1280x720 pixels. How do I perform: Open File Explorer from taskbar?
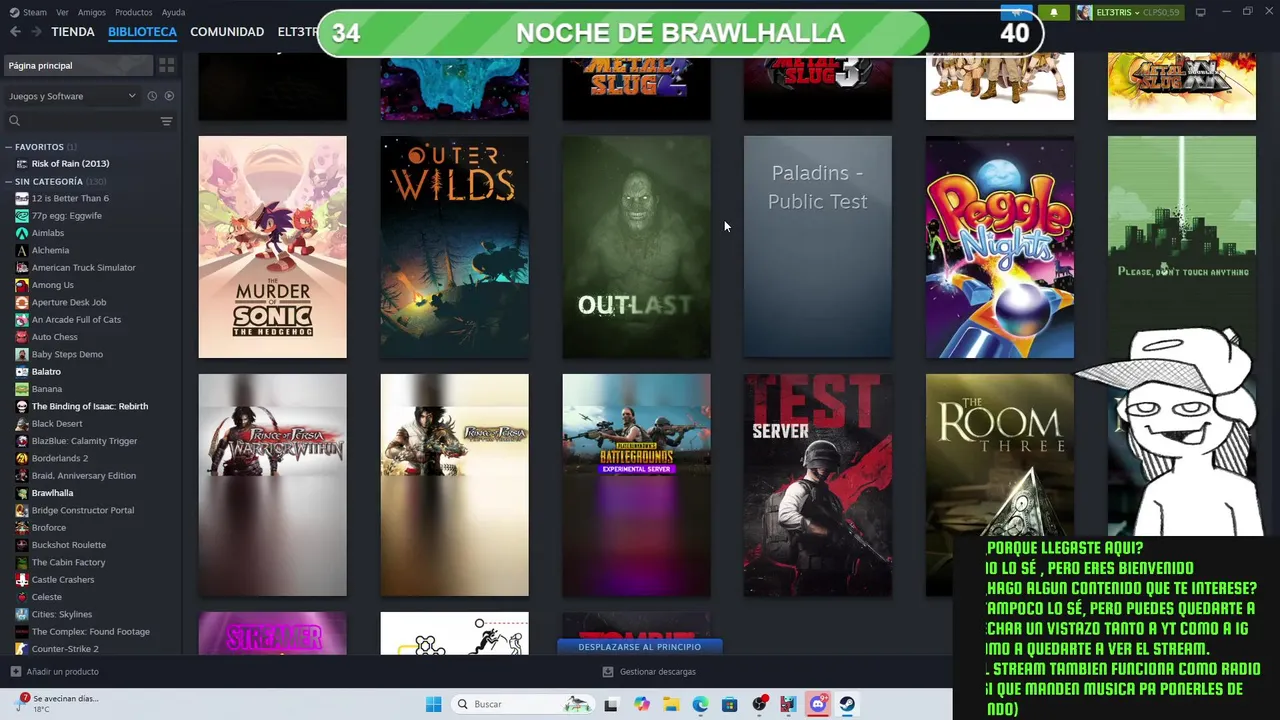[x=670, y=704]
